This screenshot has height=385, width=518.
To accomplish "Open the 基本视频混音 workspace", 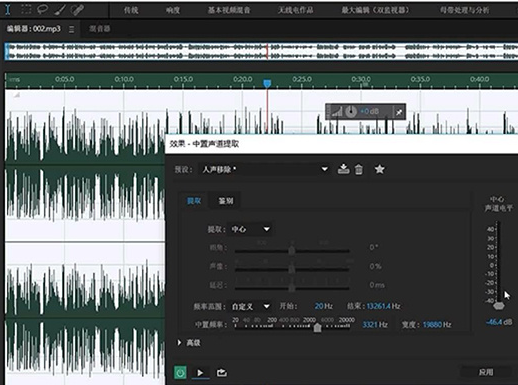I will 229,10.
